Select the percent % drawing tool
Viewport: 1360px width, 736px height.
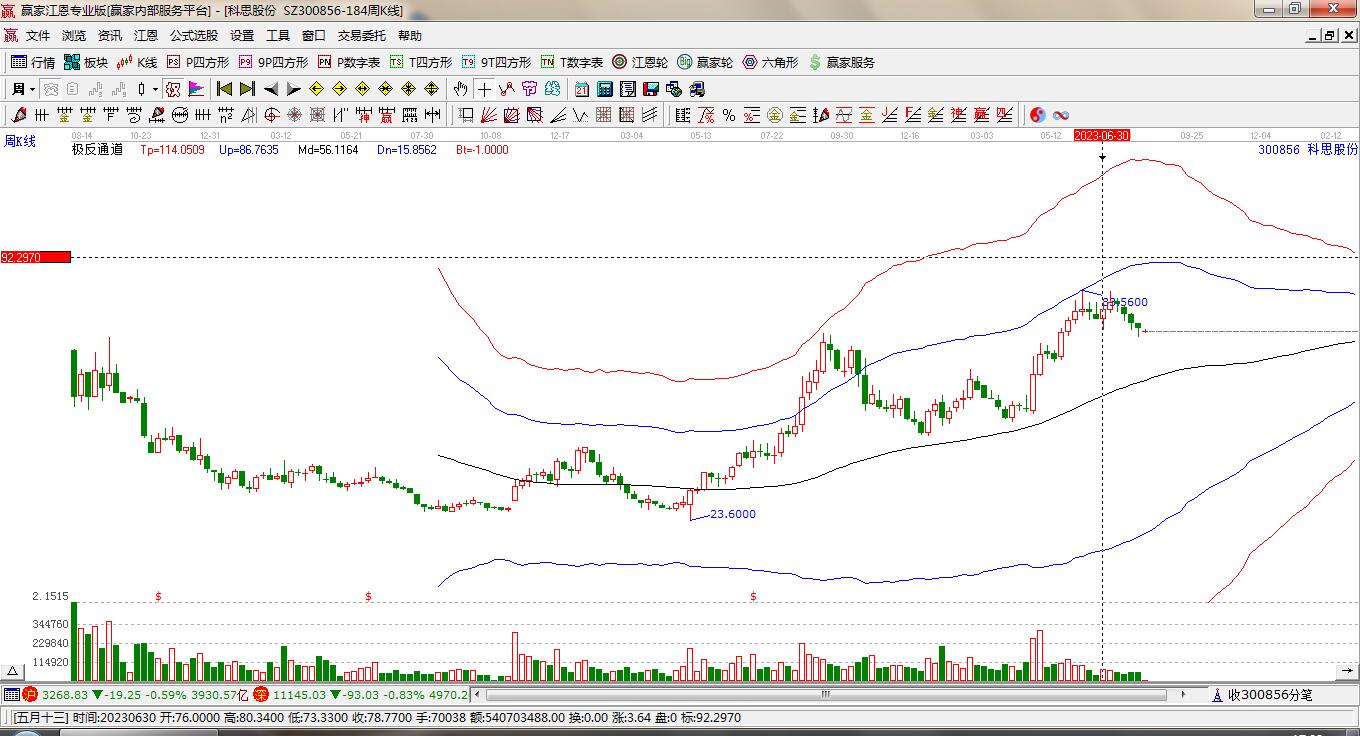(x=729, y=115)
